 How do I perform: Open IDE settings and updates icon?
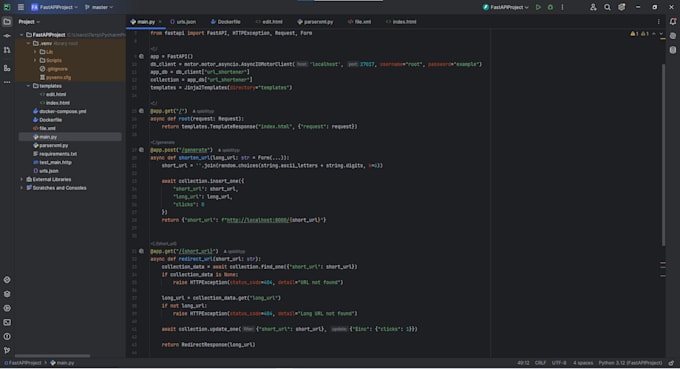[622, 7]
